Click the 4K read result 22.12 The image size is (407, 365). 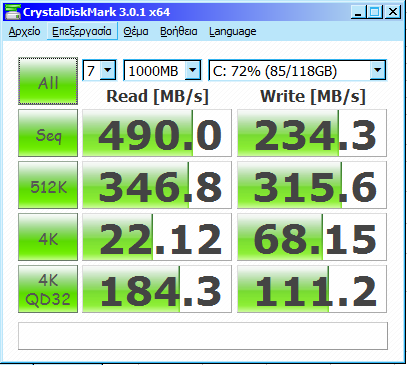(157, 237)
